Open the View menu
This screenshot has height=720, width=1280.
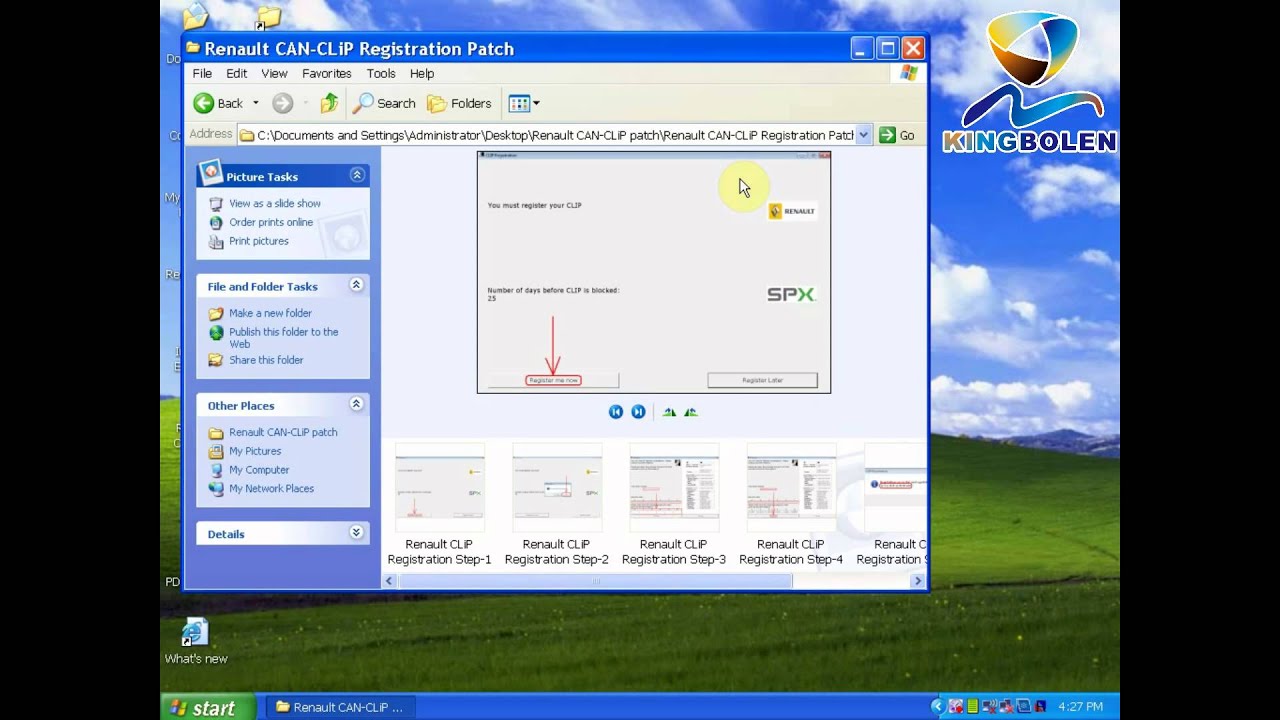[274, 73]
